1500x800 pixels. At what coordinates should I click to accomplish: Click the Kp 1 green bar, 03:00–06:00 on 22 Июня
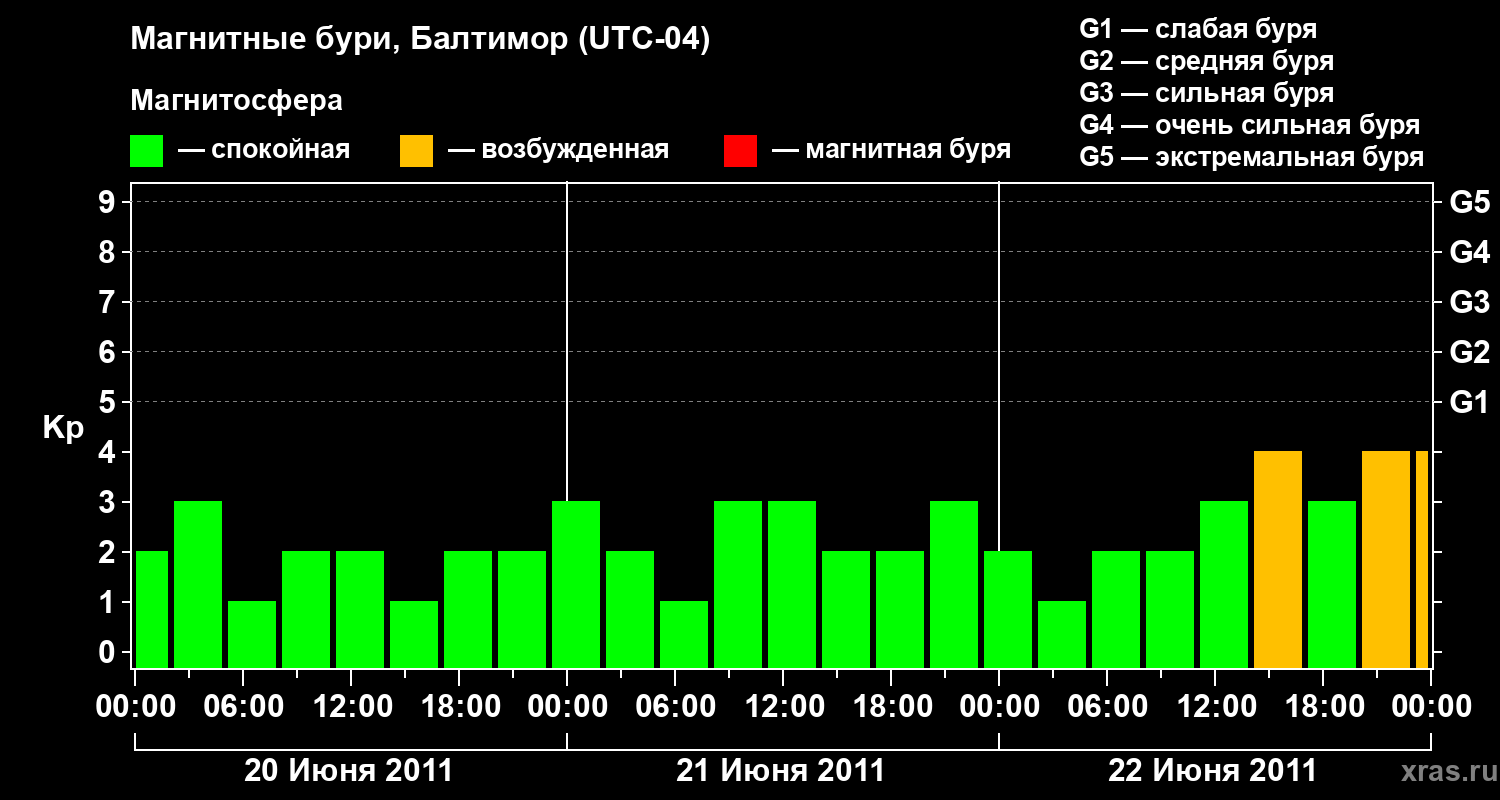1062,635
